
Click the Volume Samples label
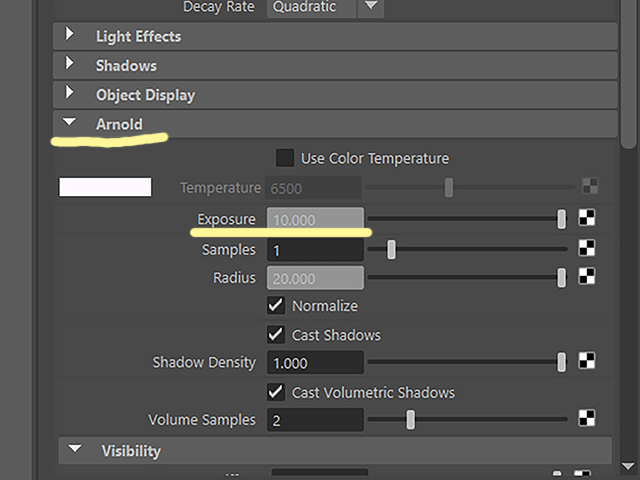point(202,420)
